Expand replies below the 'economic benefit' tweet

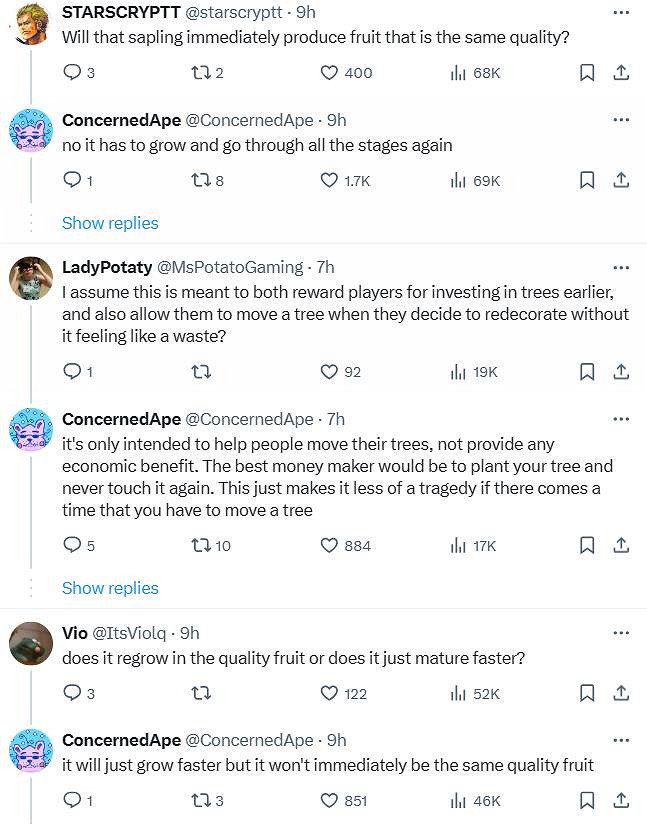[x=110, y=588]
